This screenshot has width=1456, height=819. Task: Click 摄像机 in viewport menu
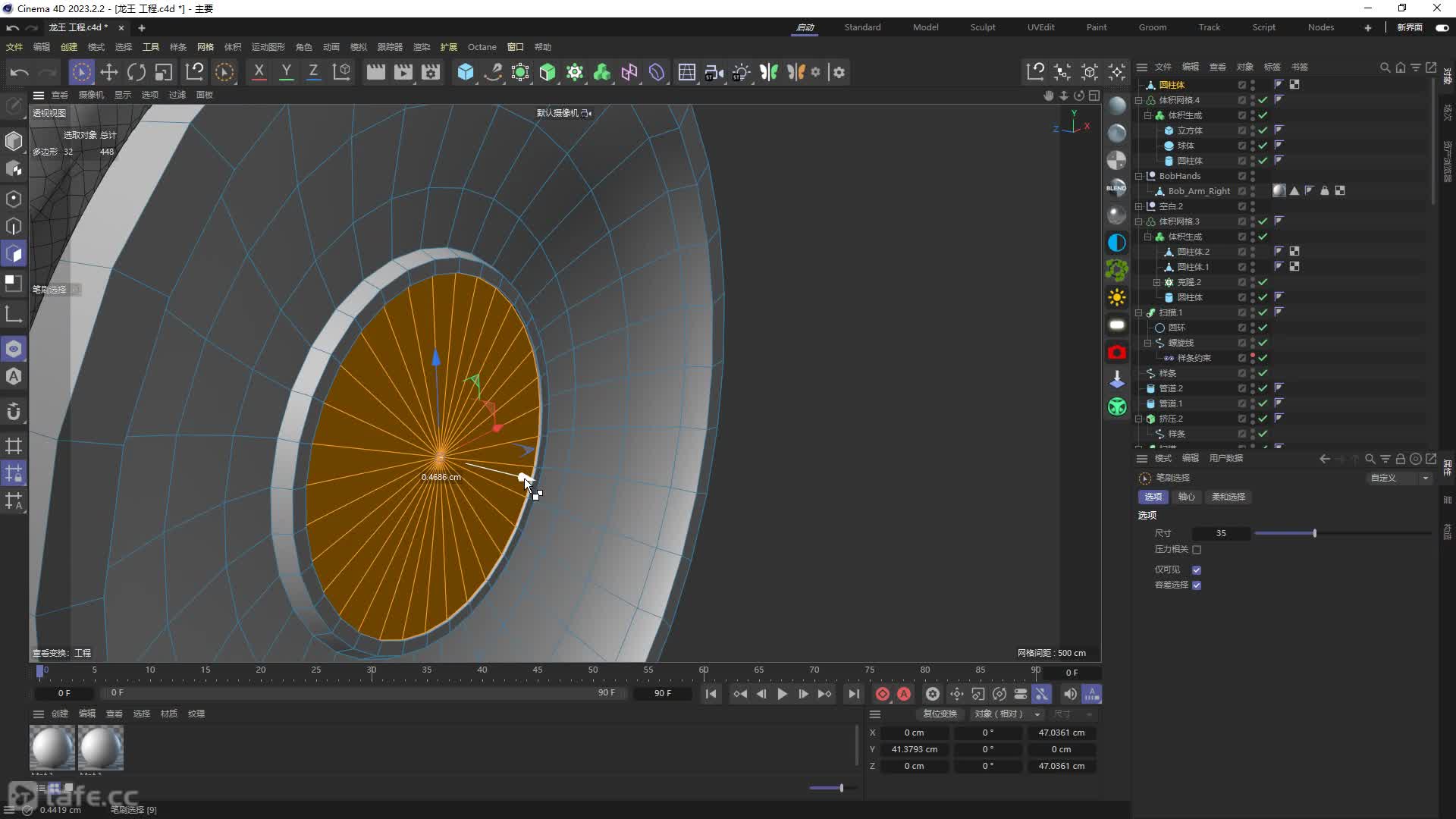91,95
